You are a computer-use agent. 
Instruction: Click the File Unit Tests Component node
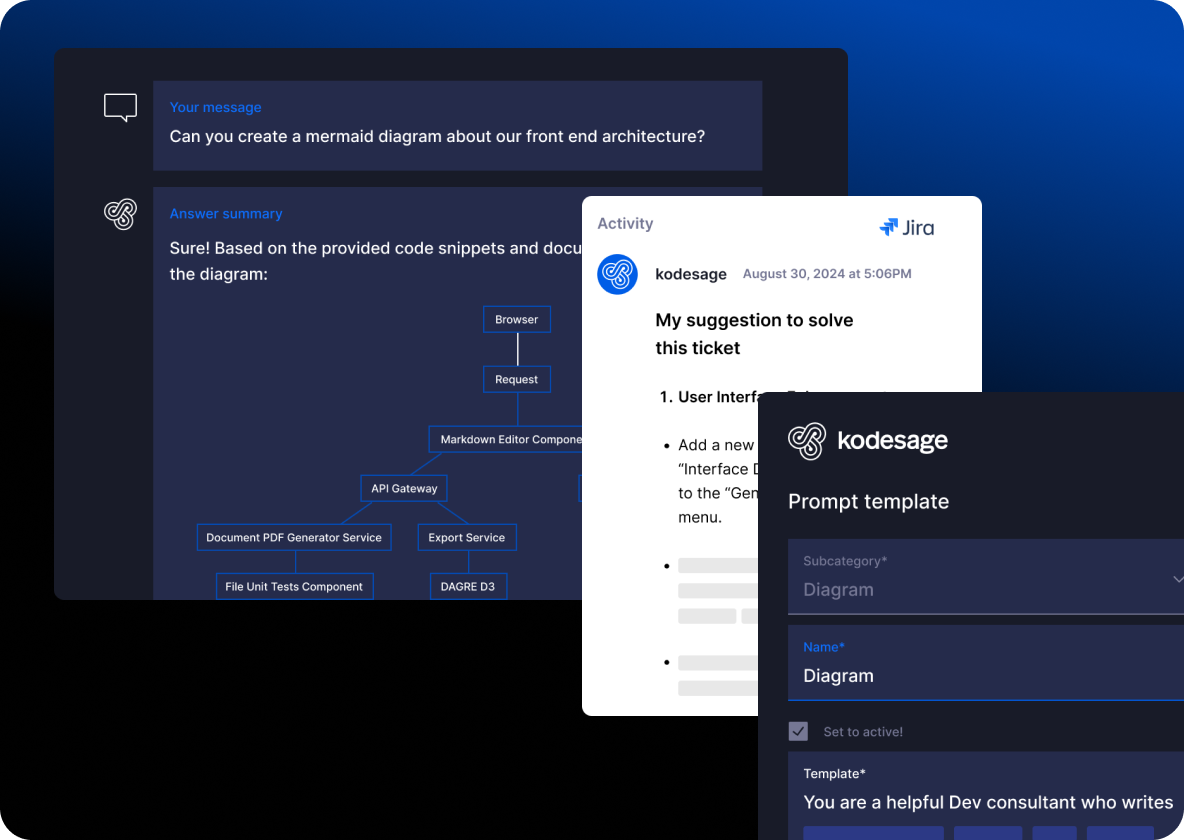[294, 586]
